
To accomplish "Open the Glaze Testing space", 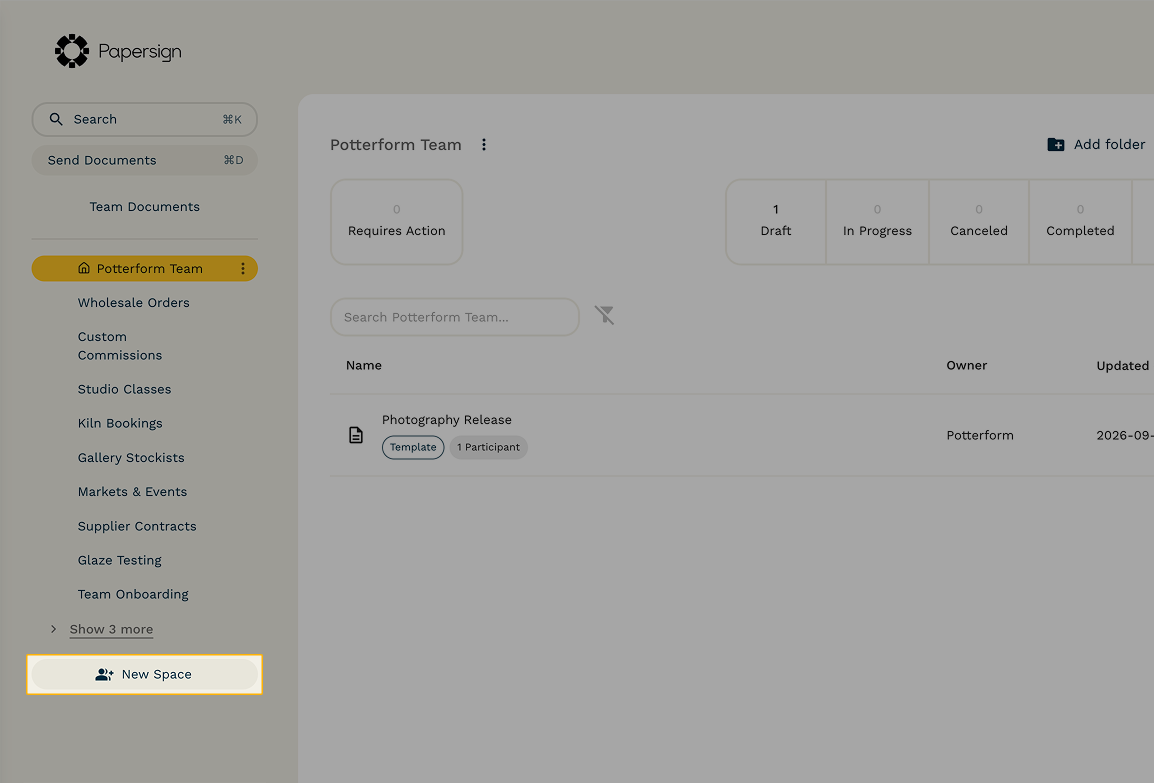I will point(120,560).
